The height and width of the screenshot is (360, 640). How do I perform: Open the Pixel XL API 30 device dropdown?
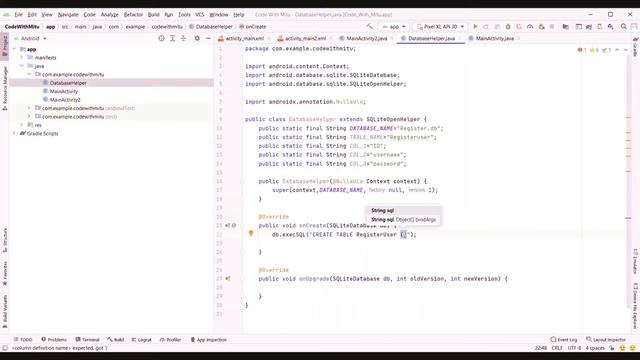tap(440, 27)
